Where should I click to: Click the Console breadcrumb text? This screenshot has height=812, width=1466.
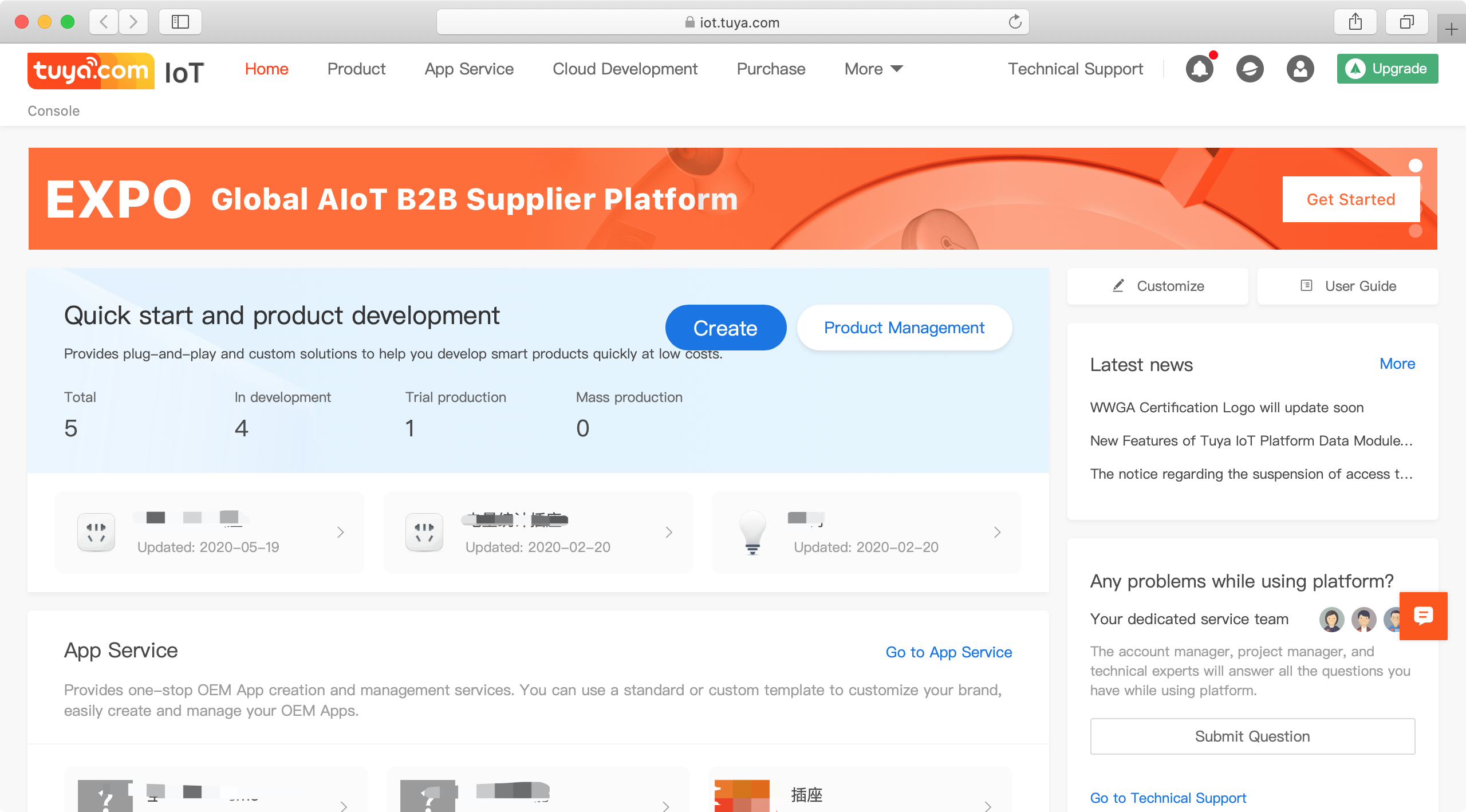tap(53, 111)
